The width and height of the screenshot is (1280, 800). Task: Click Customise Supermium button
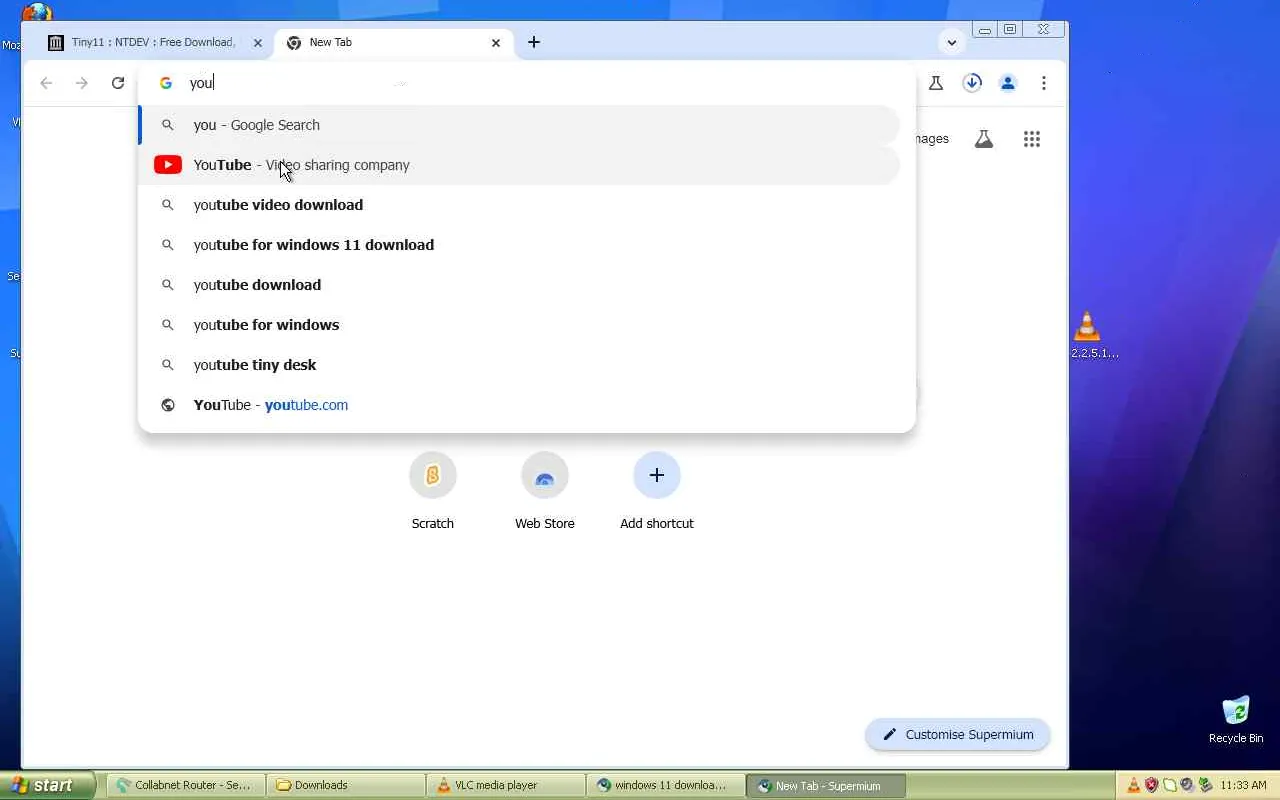pyautogui.click(x=957, y=734)
